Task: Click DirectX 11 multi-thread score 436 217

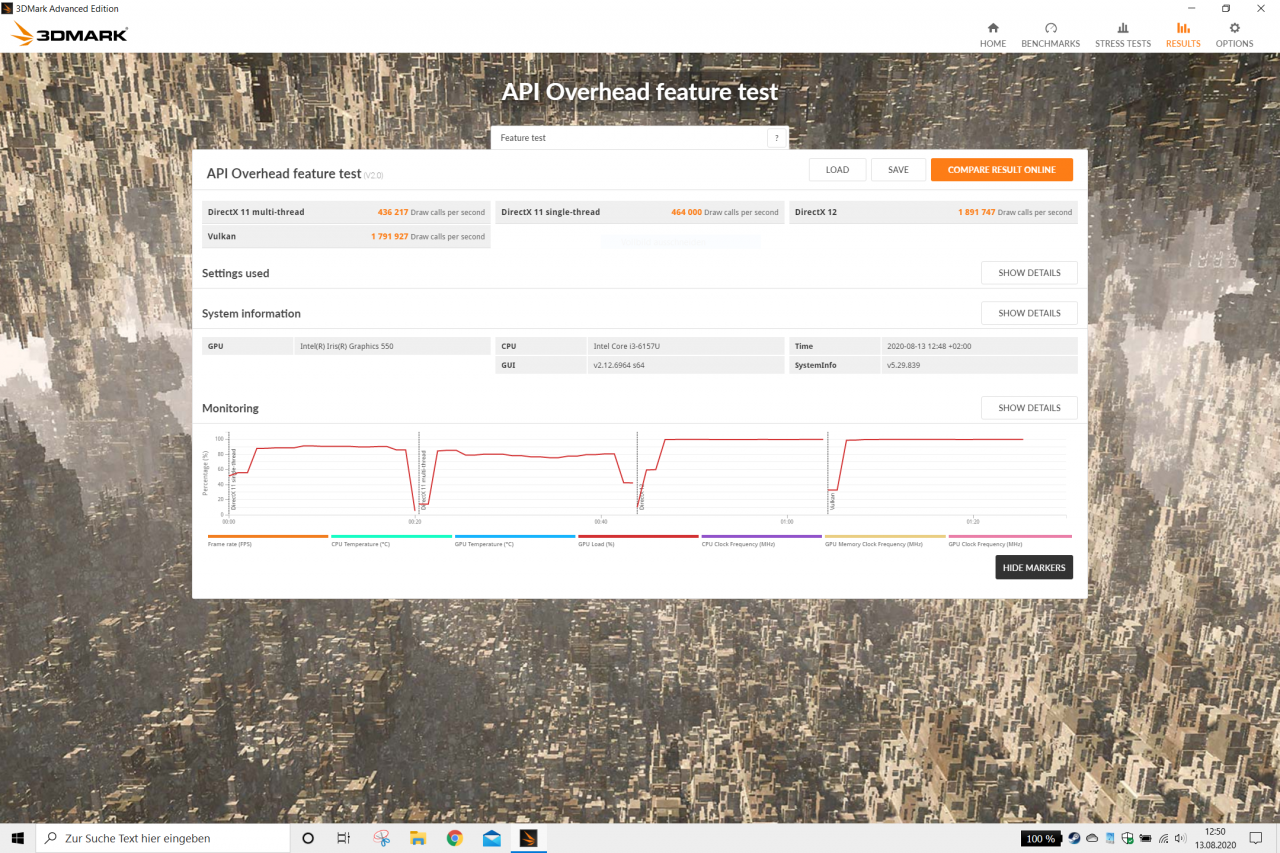Action: pos(392,212)
